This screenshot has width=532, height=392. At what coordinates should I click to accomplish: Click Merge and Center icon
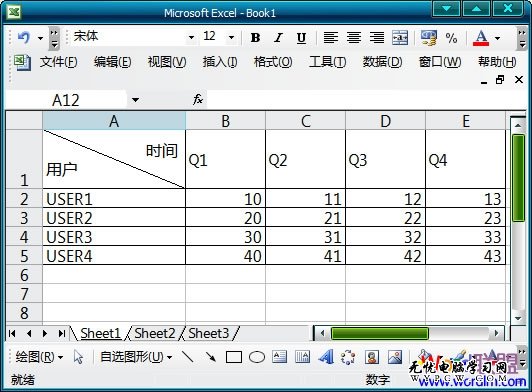point(400,38)
